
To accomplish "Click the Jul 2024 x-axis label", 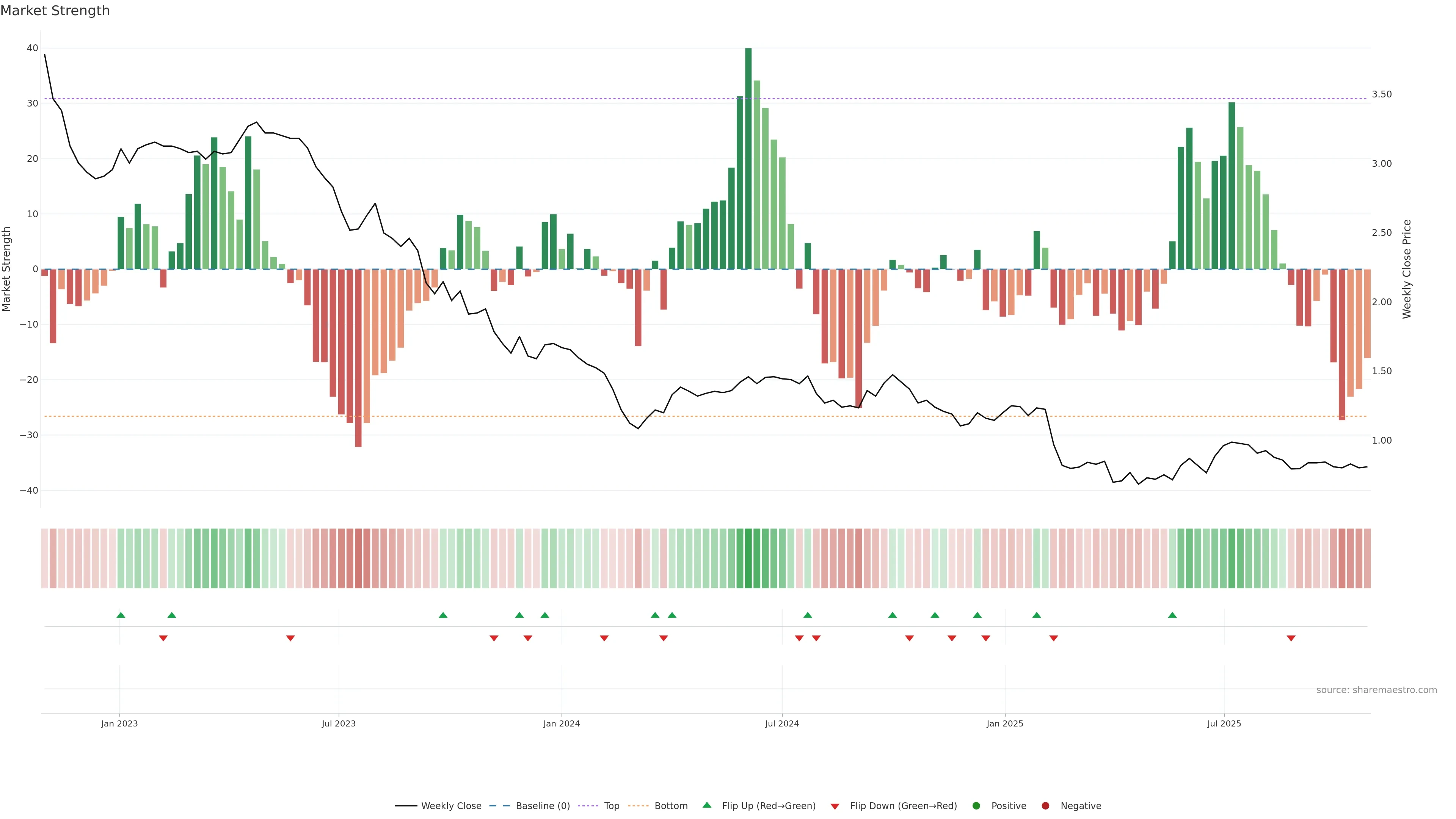I will (782, 723).
